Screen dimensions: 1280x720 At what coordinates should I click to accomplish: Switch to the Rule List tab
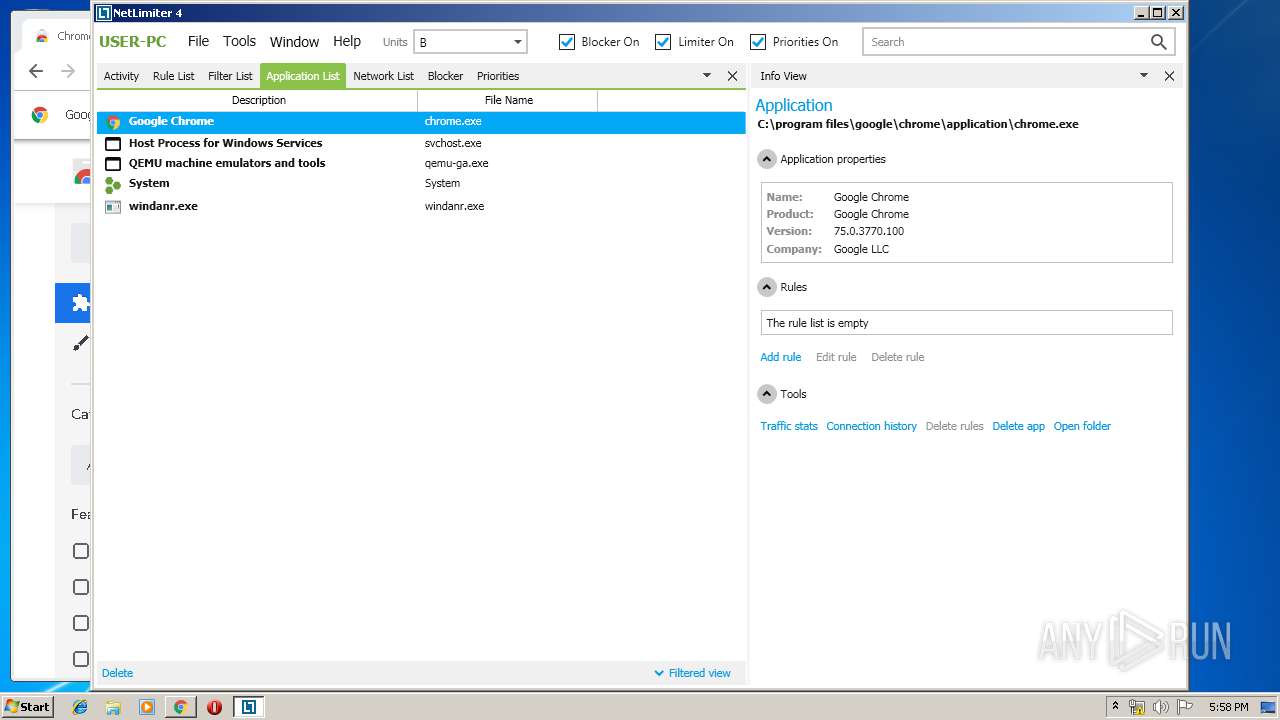174,76
